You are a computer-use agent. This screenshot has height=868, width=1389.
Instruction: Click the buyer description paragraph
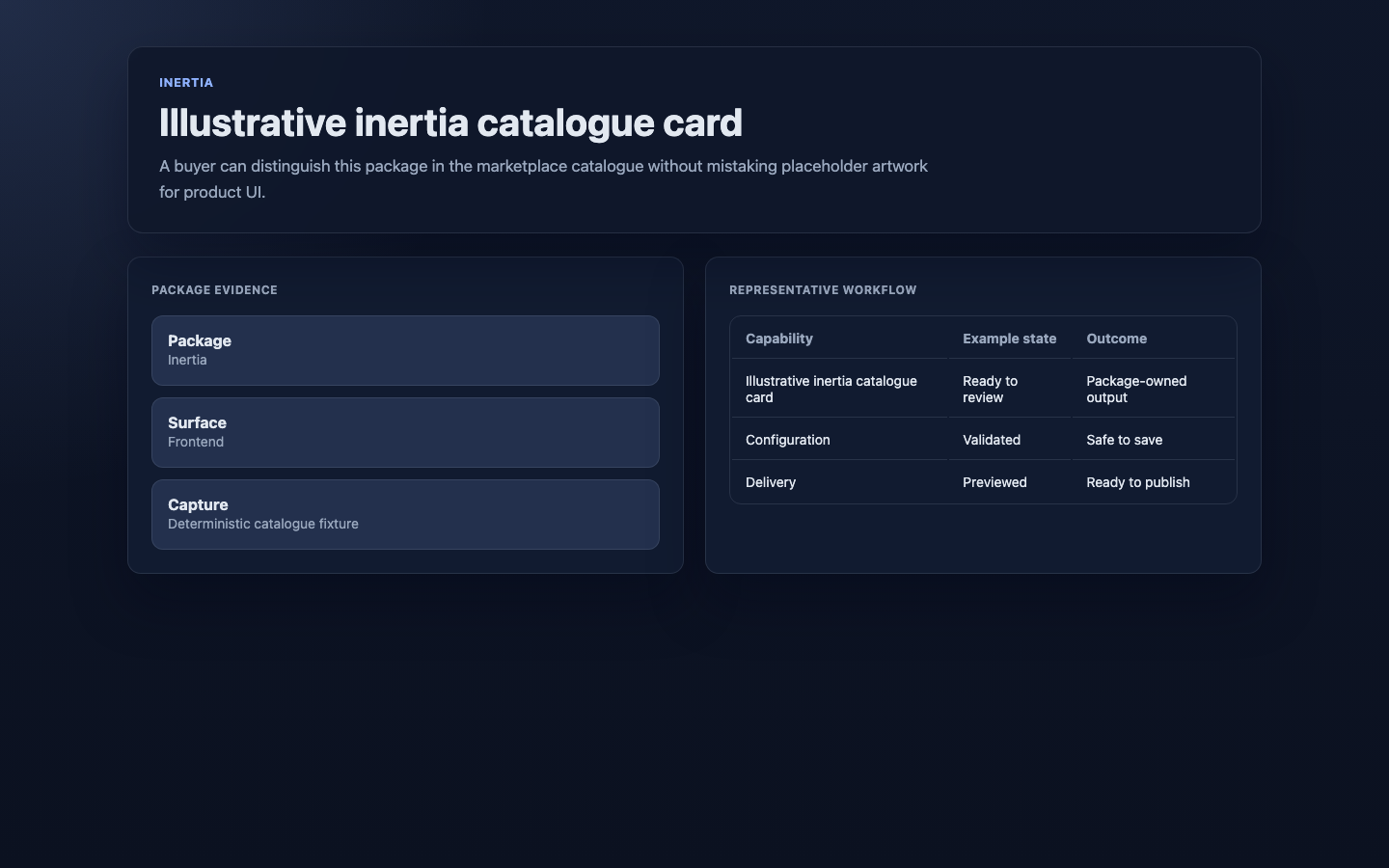pyautogui.click(x=543, y=178)
